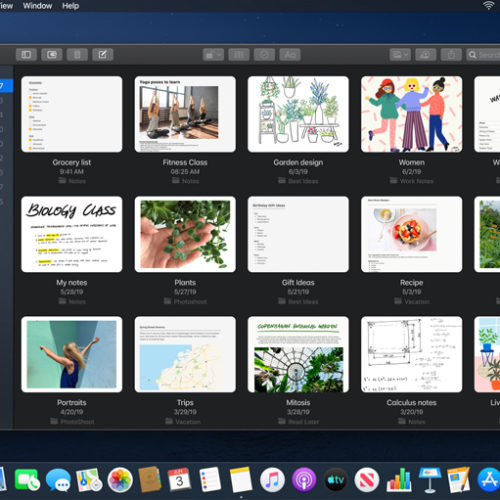Click the Notes folder label under Fitness Class
The width and height of the screenshot is (500, 500).
[x=185, y=181]
